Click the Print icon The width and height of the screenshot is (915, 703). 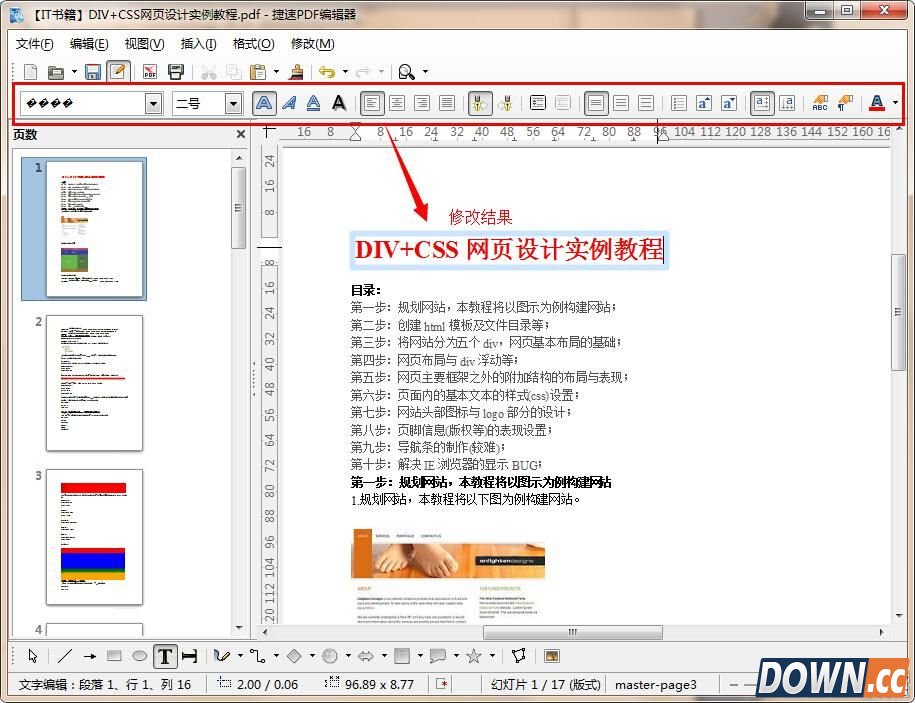[x=176, y=71]
